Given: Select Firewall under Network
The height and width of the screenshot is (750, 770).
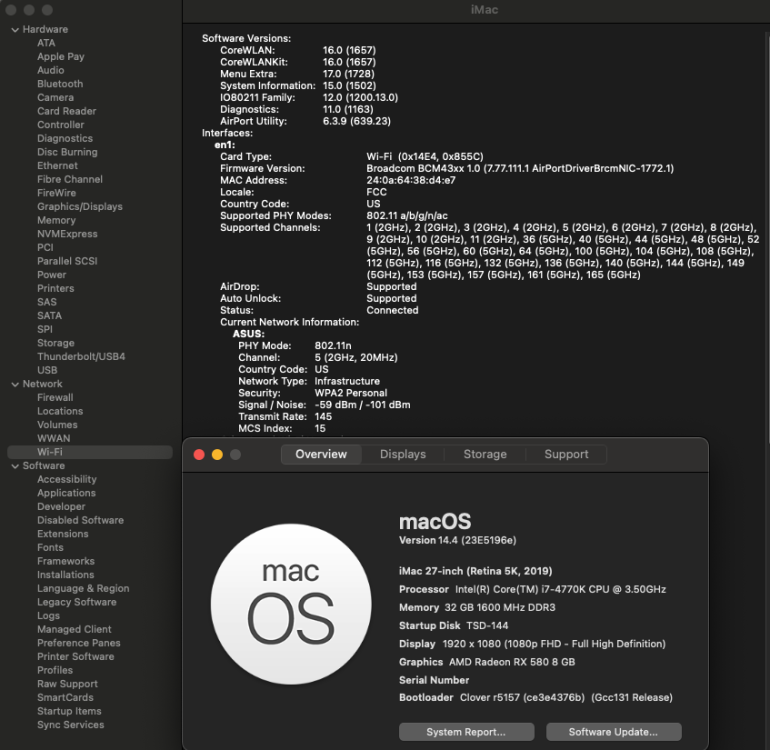Looking at the screenshot, I should pyautogui.click(x=55, y=397).
